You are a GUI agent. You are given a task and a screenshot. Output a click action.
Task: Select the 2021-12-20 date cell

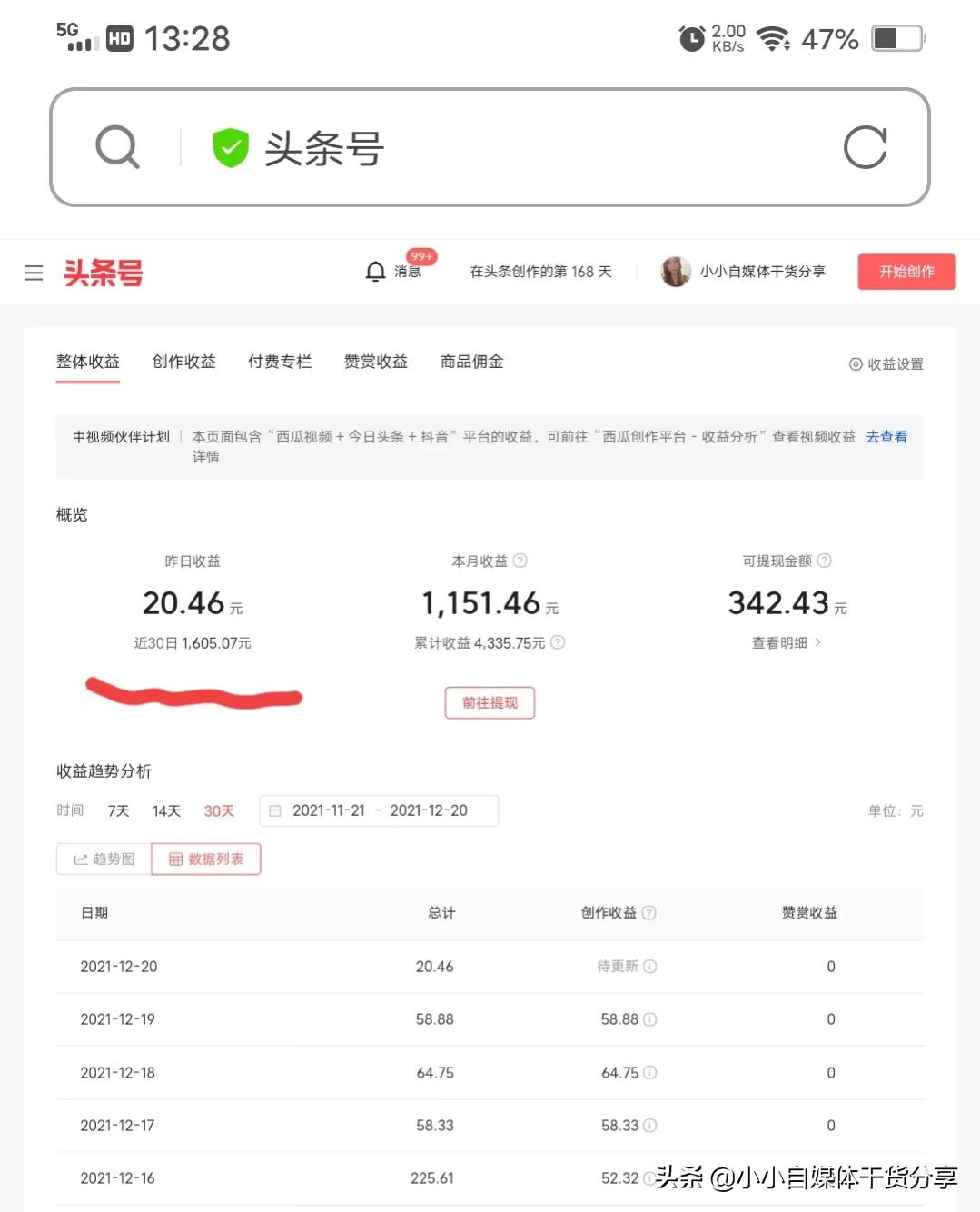(119, 967)
